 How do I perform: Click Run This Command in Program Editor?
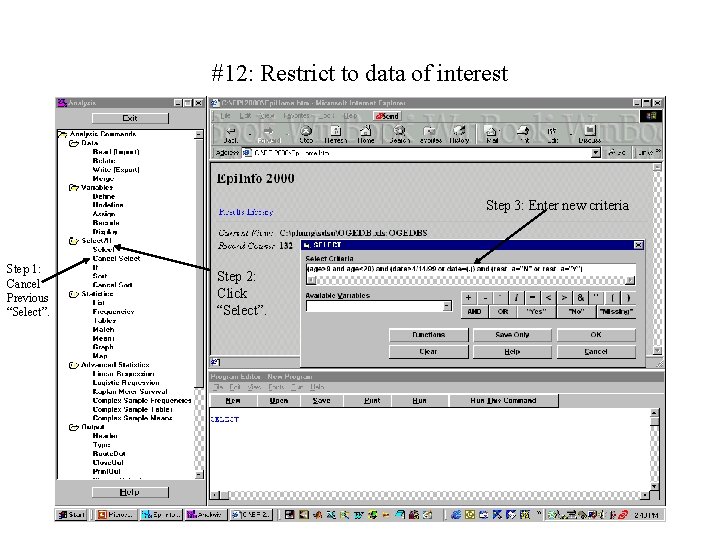[503, 401]
